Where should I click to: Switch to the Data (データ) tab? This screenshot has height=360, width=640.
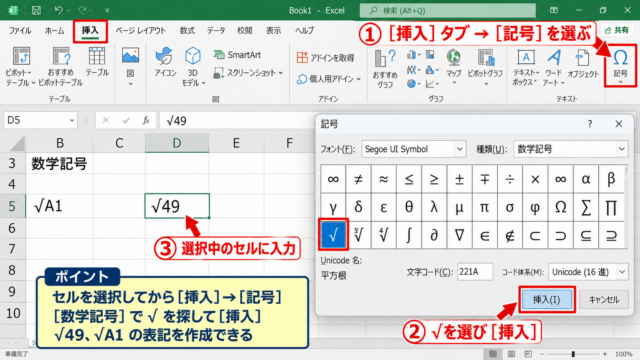point(216,31)
